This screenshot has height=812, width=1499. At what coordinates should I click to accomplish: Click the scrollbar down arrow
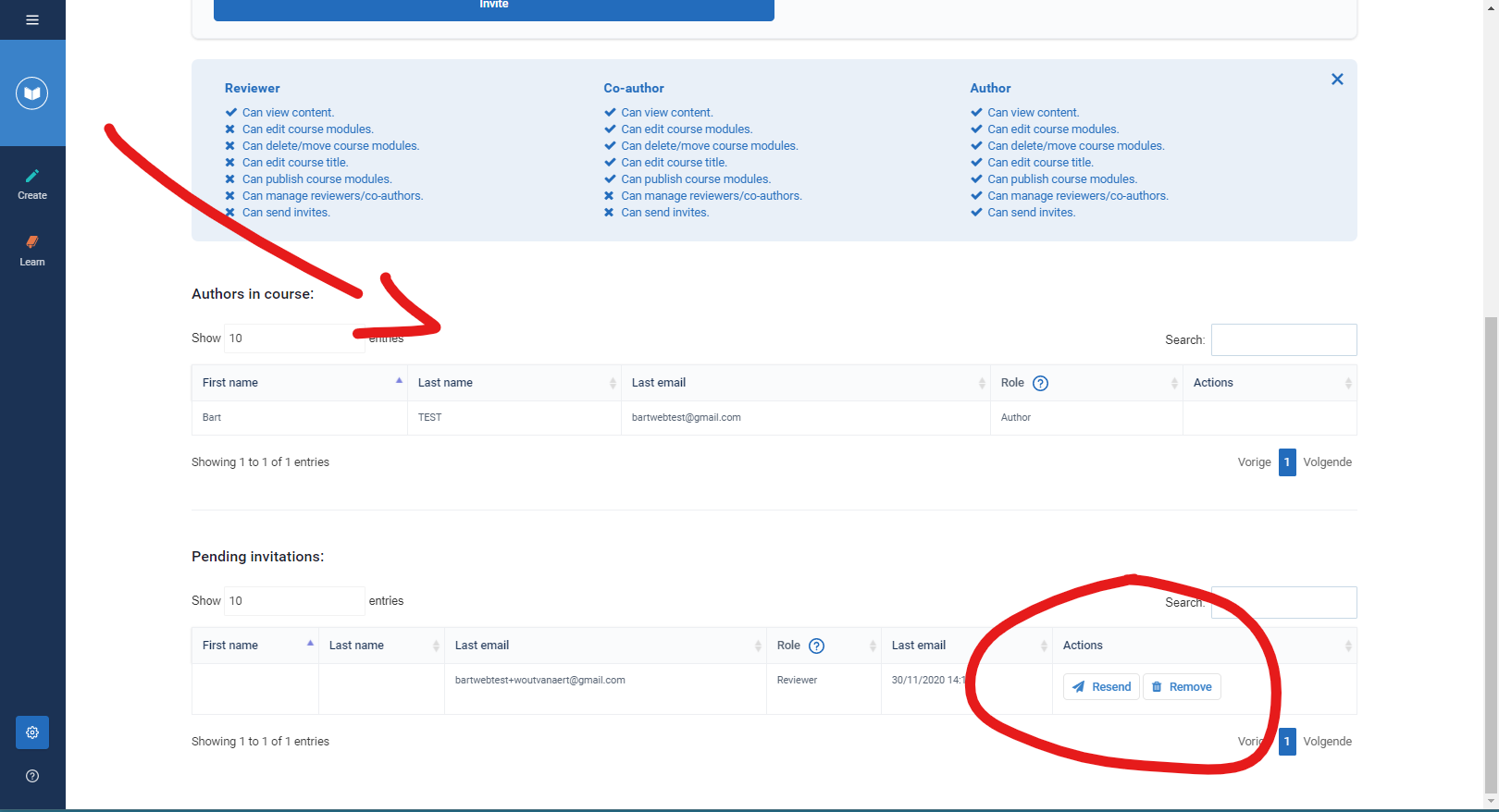1491,802
